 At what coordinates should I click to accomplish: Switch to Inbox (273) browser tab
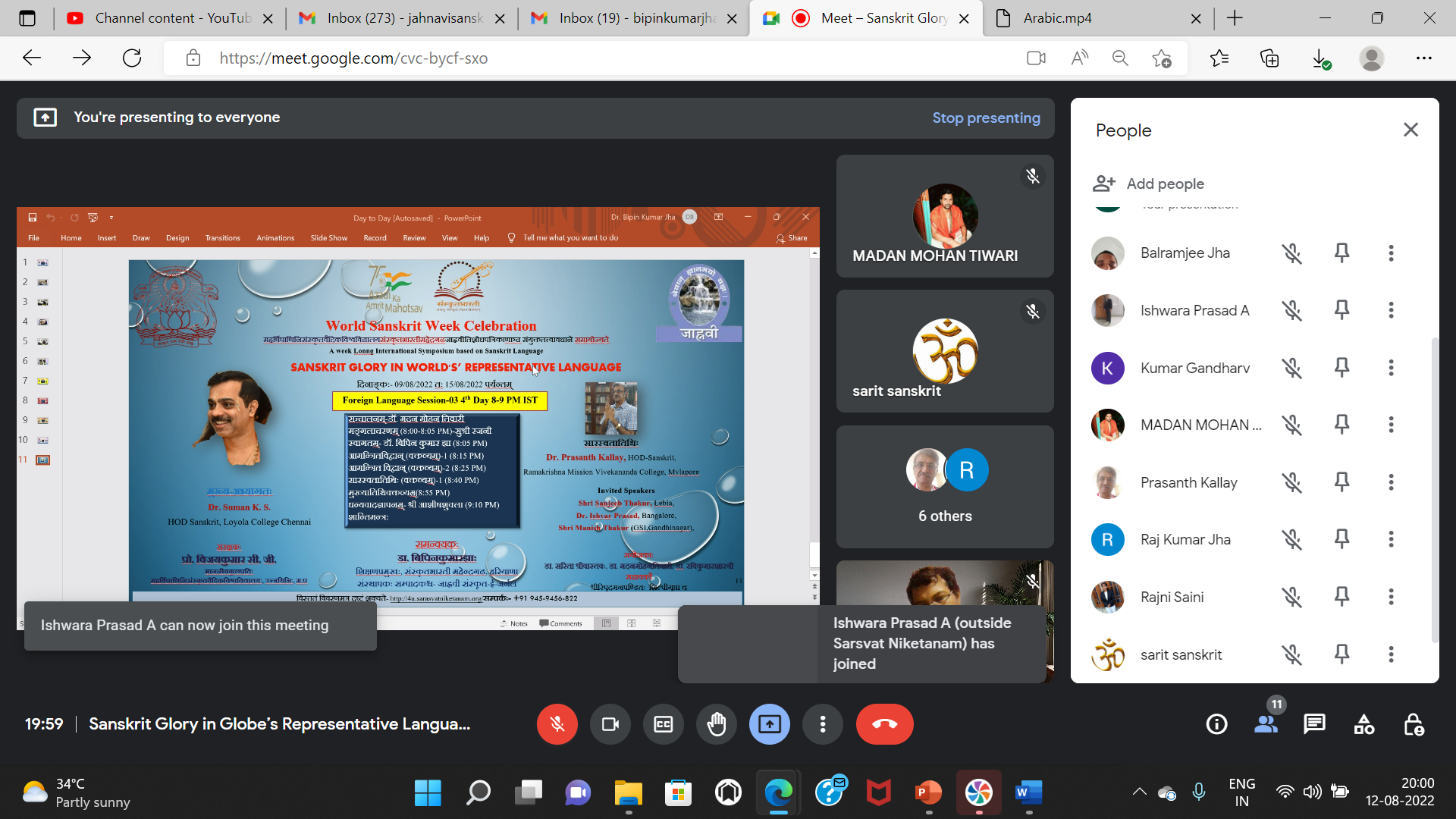coord(403,18)
